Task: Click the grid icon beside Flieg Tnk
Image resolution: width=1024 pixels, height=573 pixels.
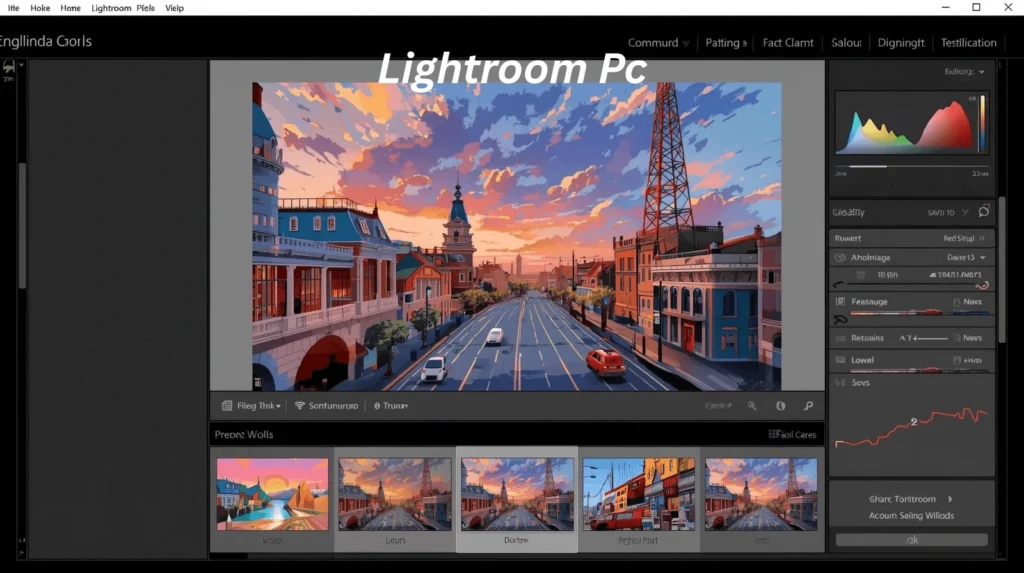Action: click(x=227, y=406)
